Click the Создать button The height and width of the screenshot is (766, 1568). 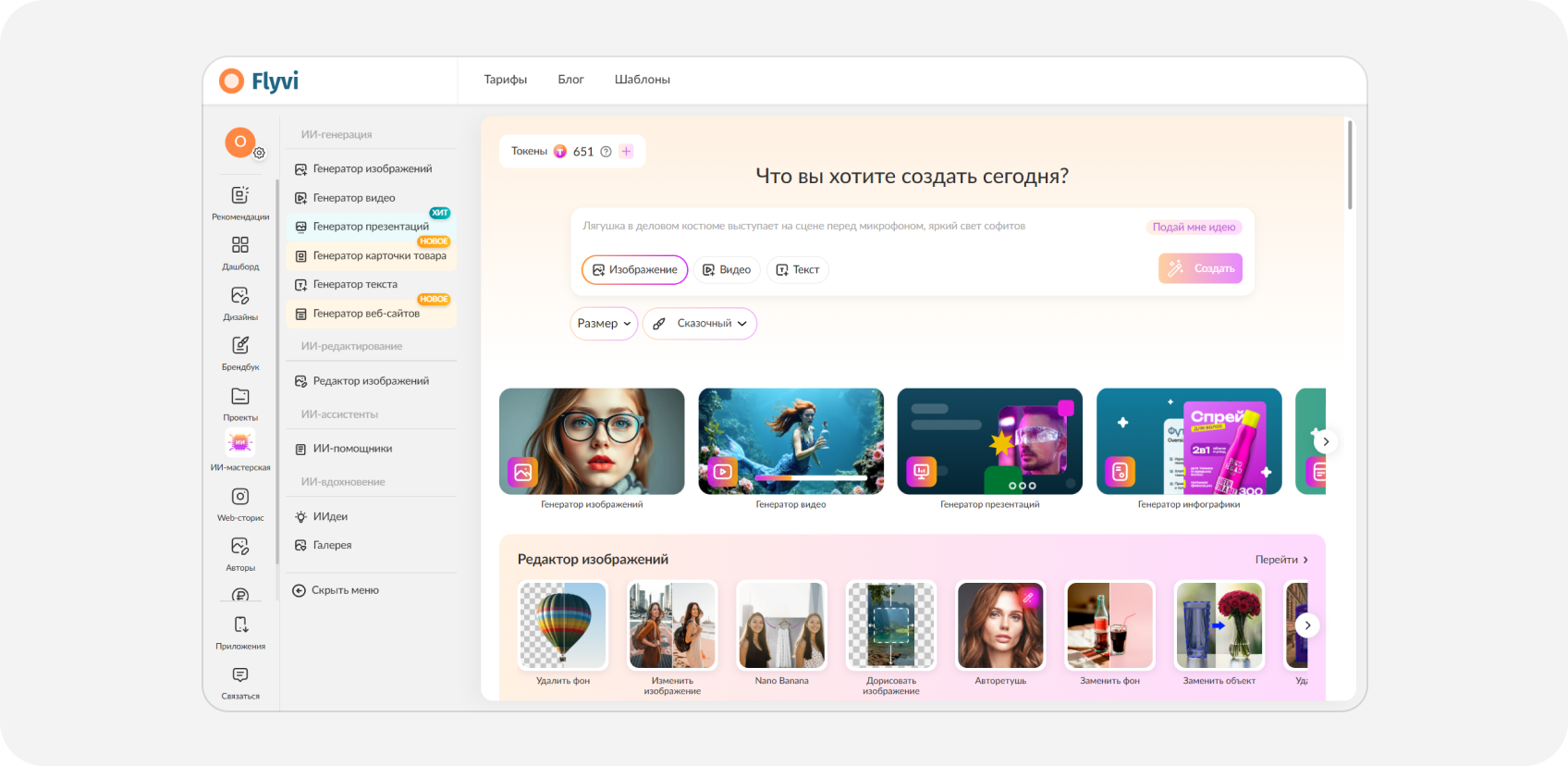[1200, 268]
